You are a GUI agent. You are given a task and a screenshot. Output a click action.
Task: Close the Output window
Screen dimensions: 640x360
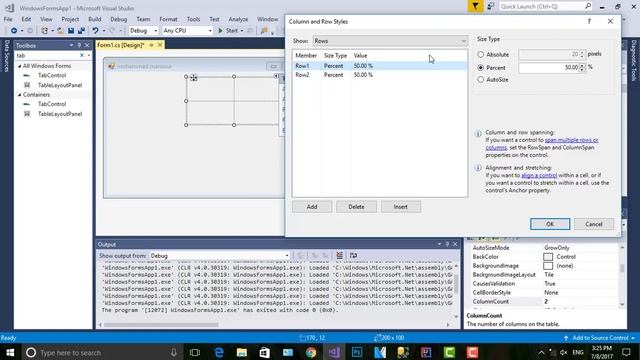455,244
